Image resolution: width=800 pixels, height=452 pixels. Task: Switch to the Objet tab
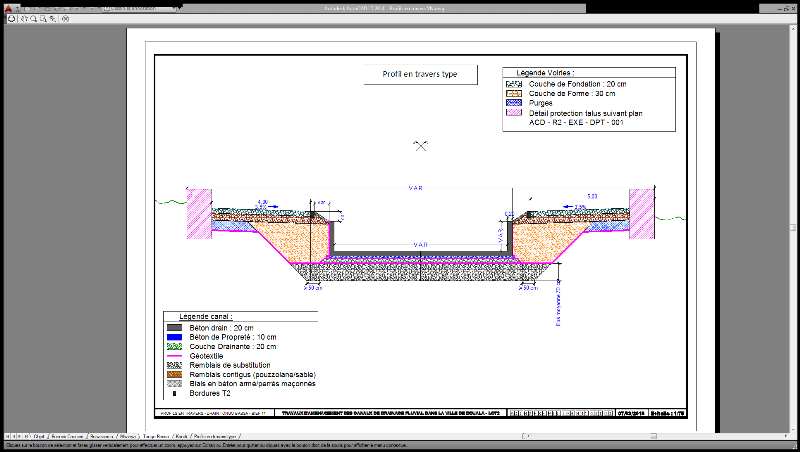(x=40, y=437)
